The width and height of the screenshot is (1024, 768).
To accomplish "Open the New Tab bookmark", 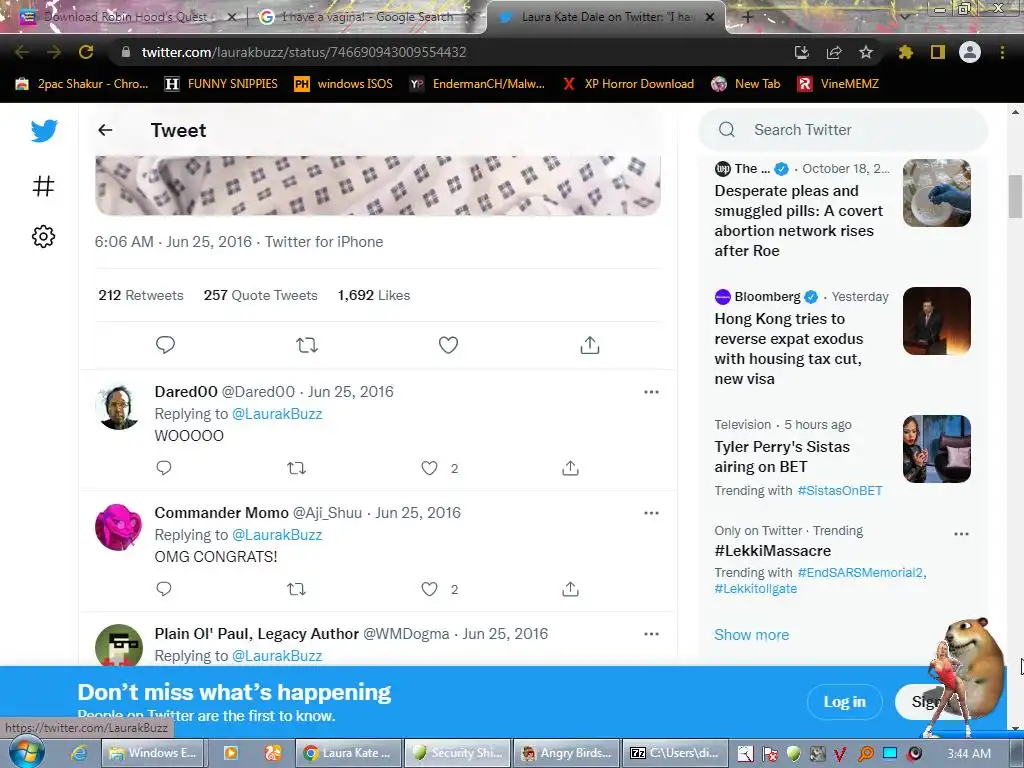I will pos(746,84).
